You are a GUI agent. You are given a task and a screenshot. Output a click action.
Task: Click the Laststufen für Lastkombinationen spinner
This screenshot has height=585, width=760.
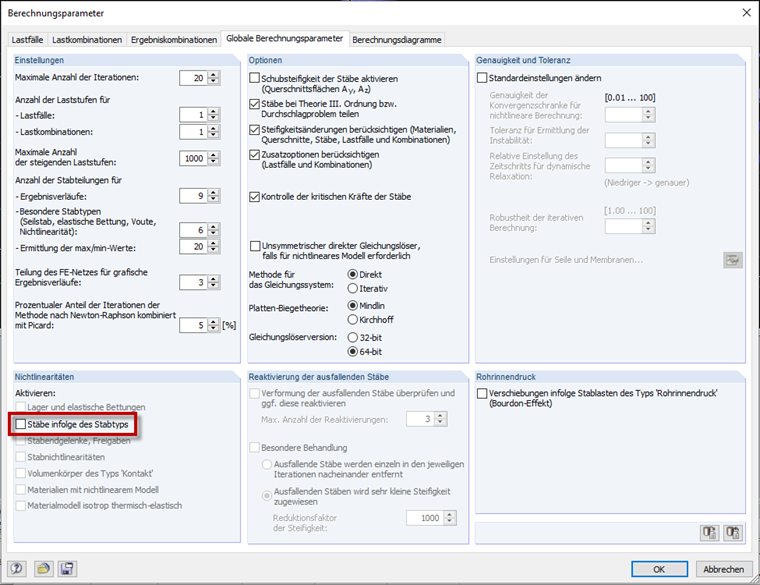point(213,132)
